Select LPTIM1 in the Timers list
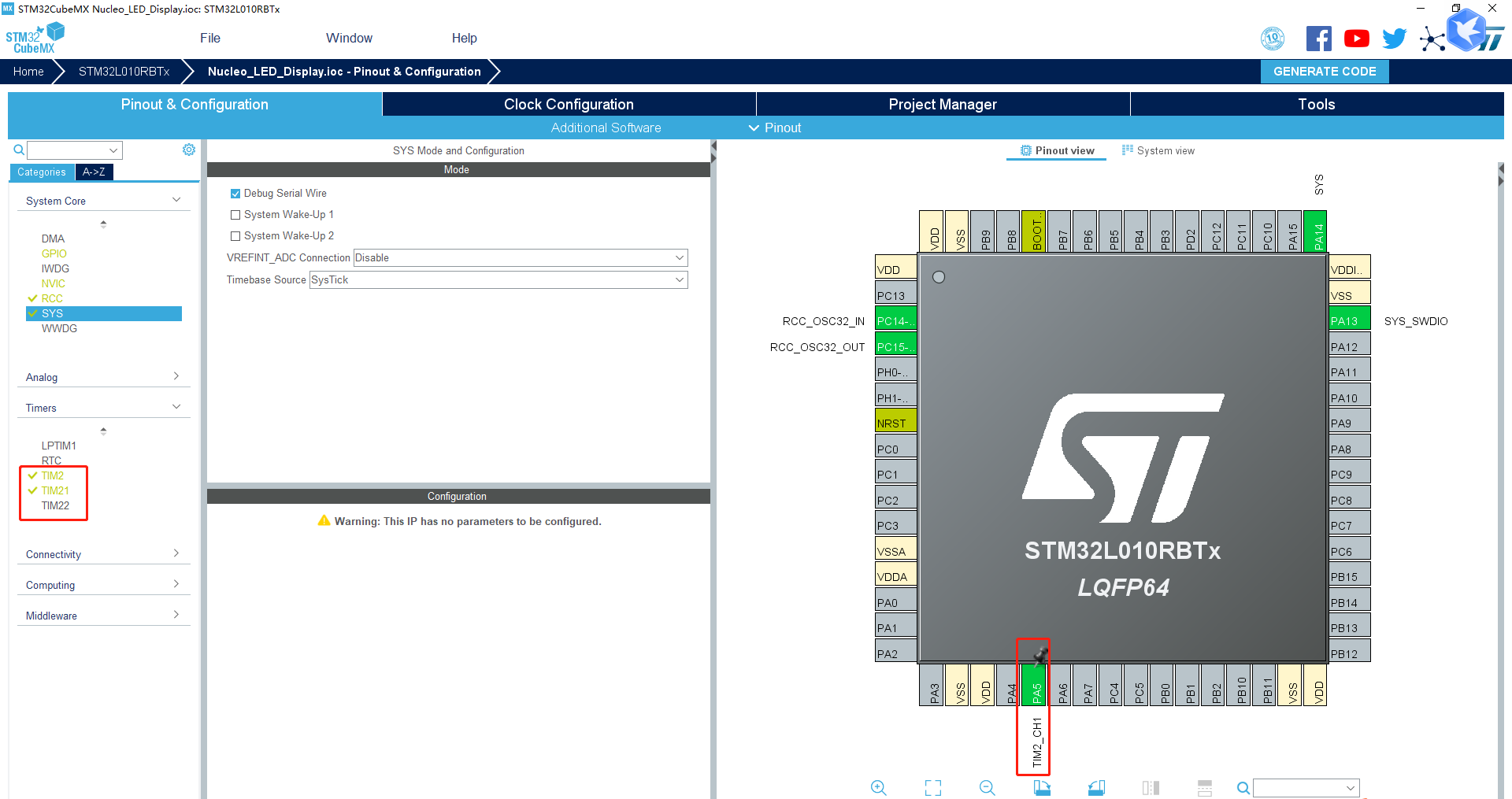 point(59,446)
